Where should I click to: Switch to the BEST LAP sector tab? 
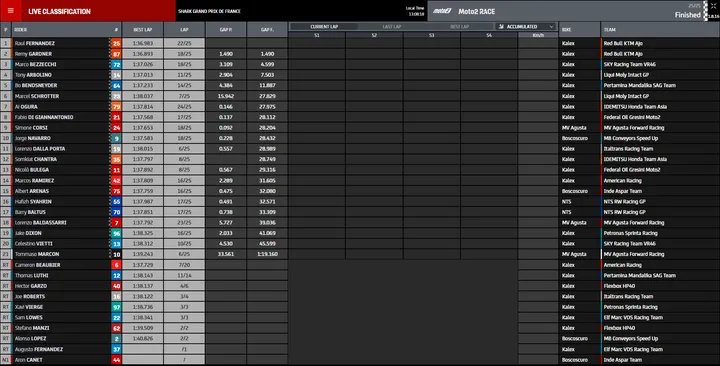point(459,27)
